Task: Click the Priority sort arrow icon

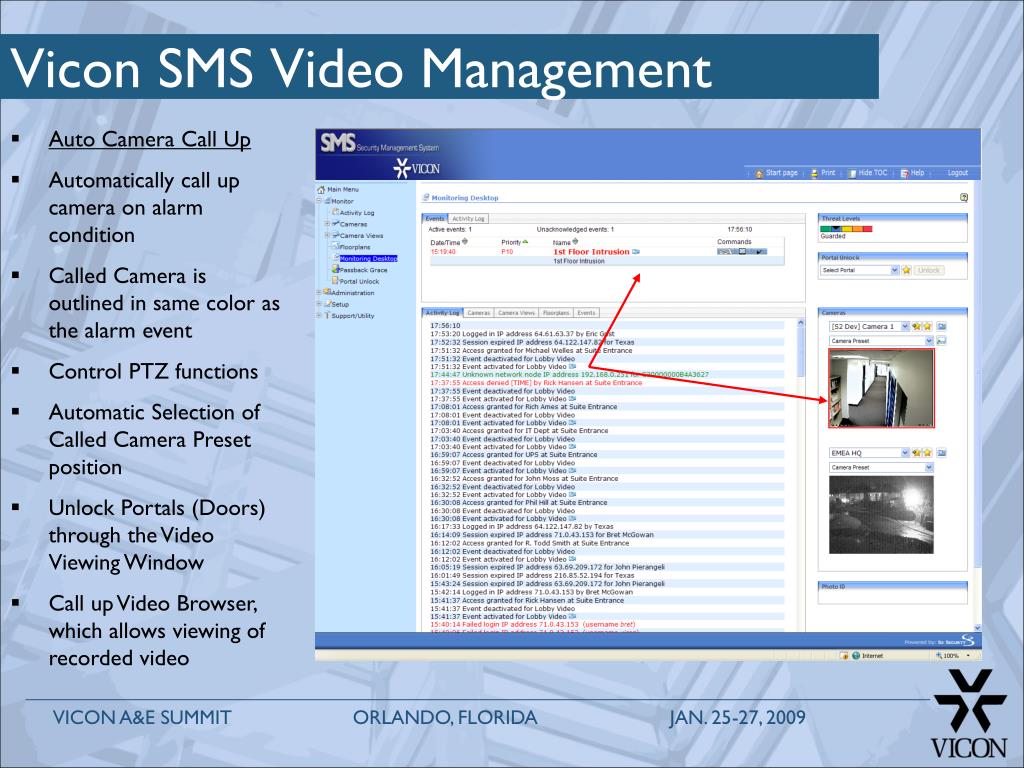Action: (525, 242)
